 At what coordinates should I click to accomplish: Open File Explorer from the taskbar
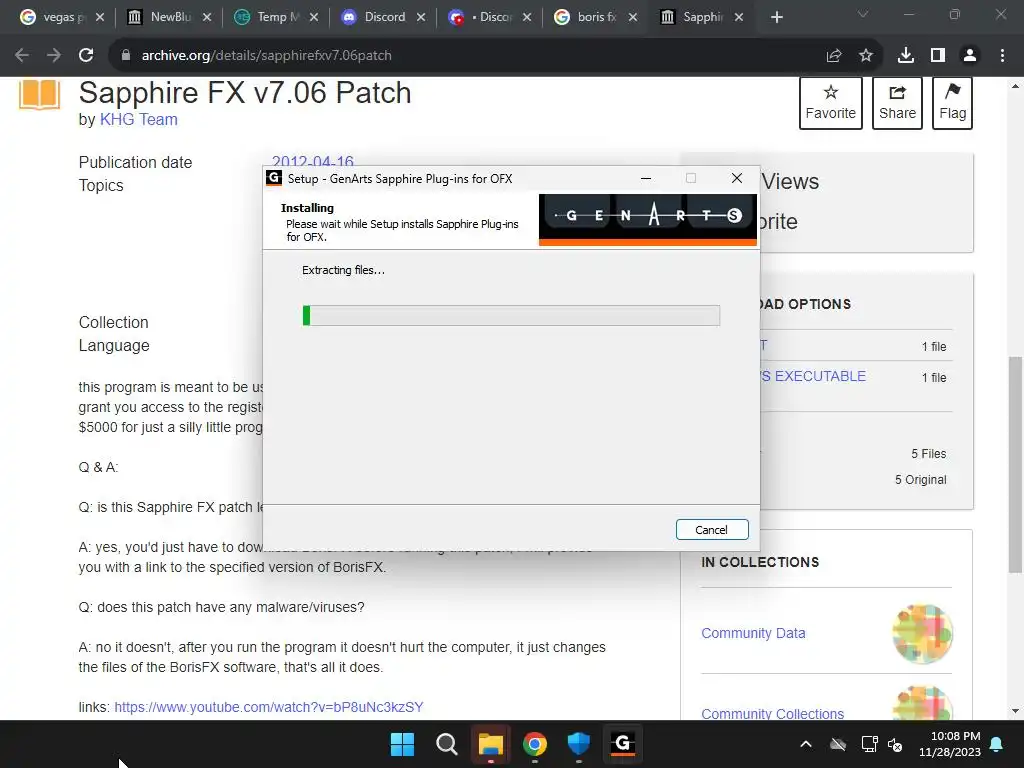[x=490, y=744]
